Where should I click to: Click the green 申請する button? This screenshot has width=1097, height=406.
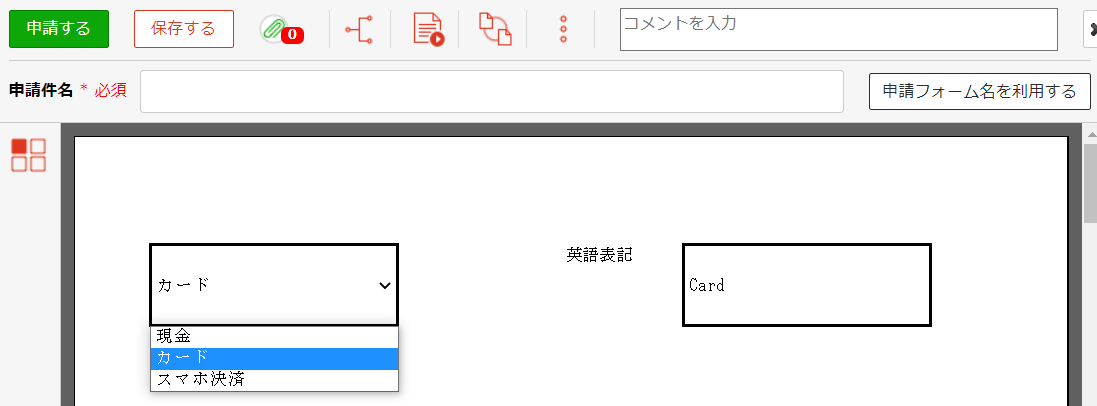coord(58,29)
